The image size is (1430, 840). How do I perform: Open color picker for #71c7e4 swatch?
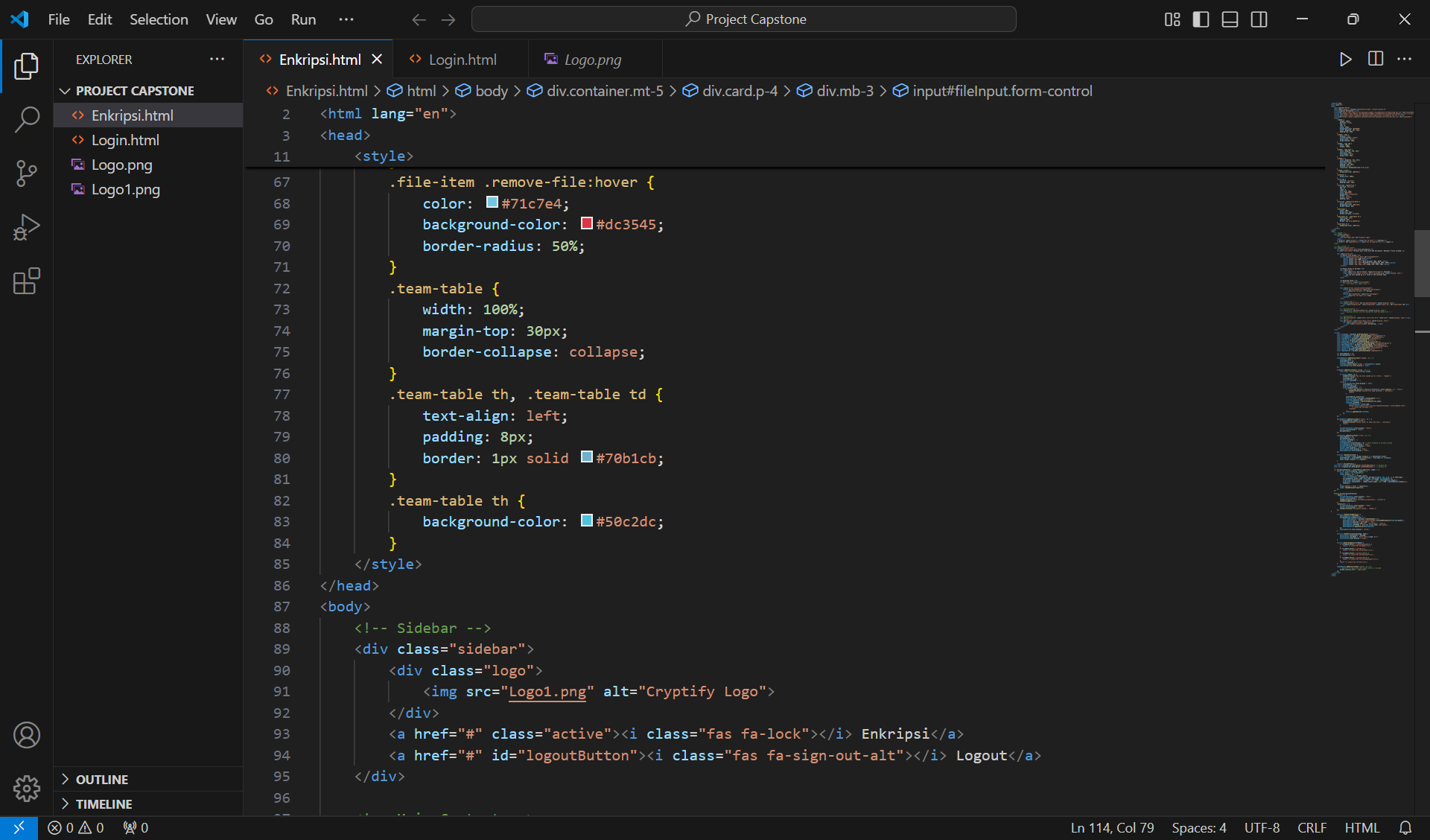[492, 203]
